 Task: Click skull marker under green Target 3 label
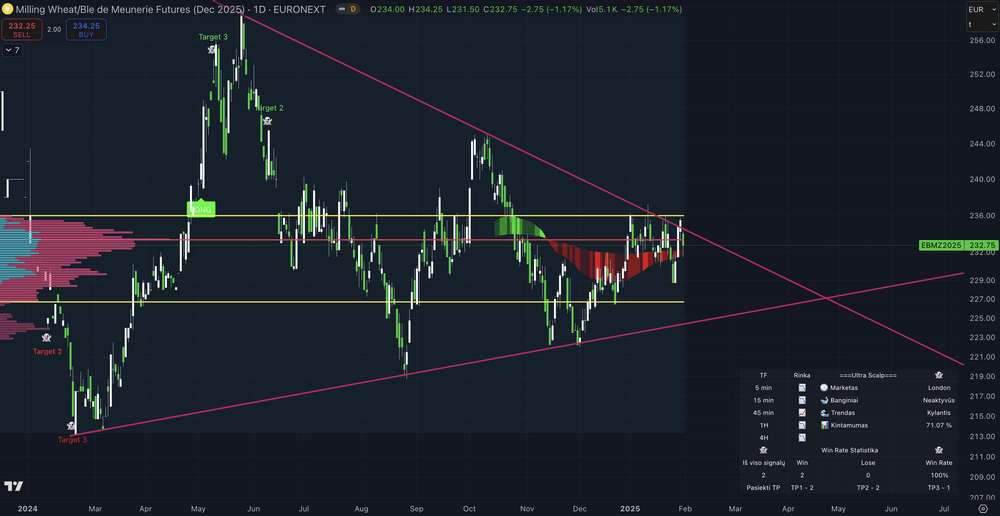pos(212,48)
